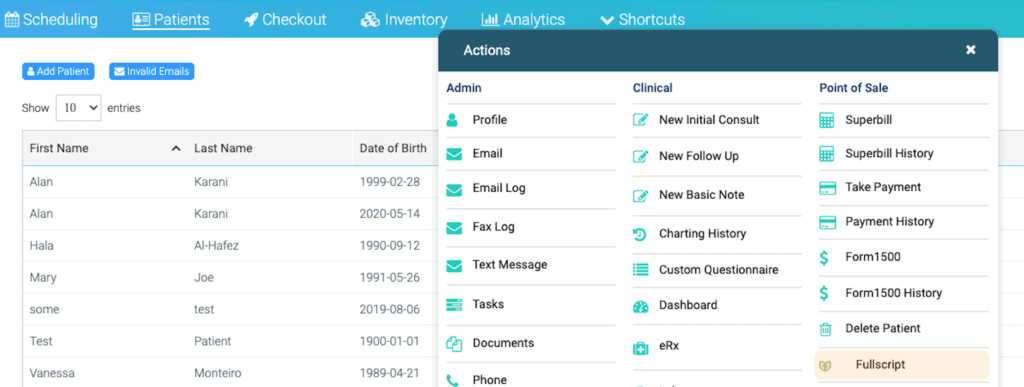Click the Delete Patient trash icon
Screen dimensions: 1024x387
(826, 329)
